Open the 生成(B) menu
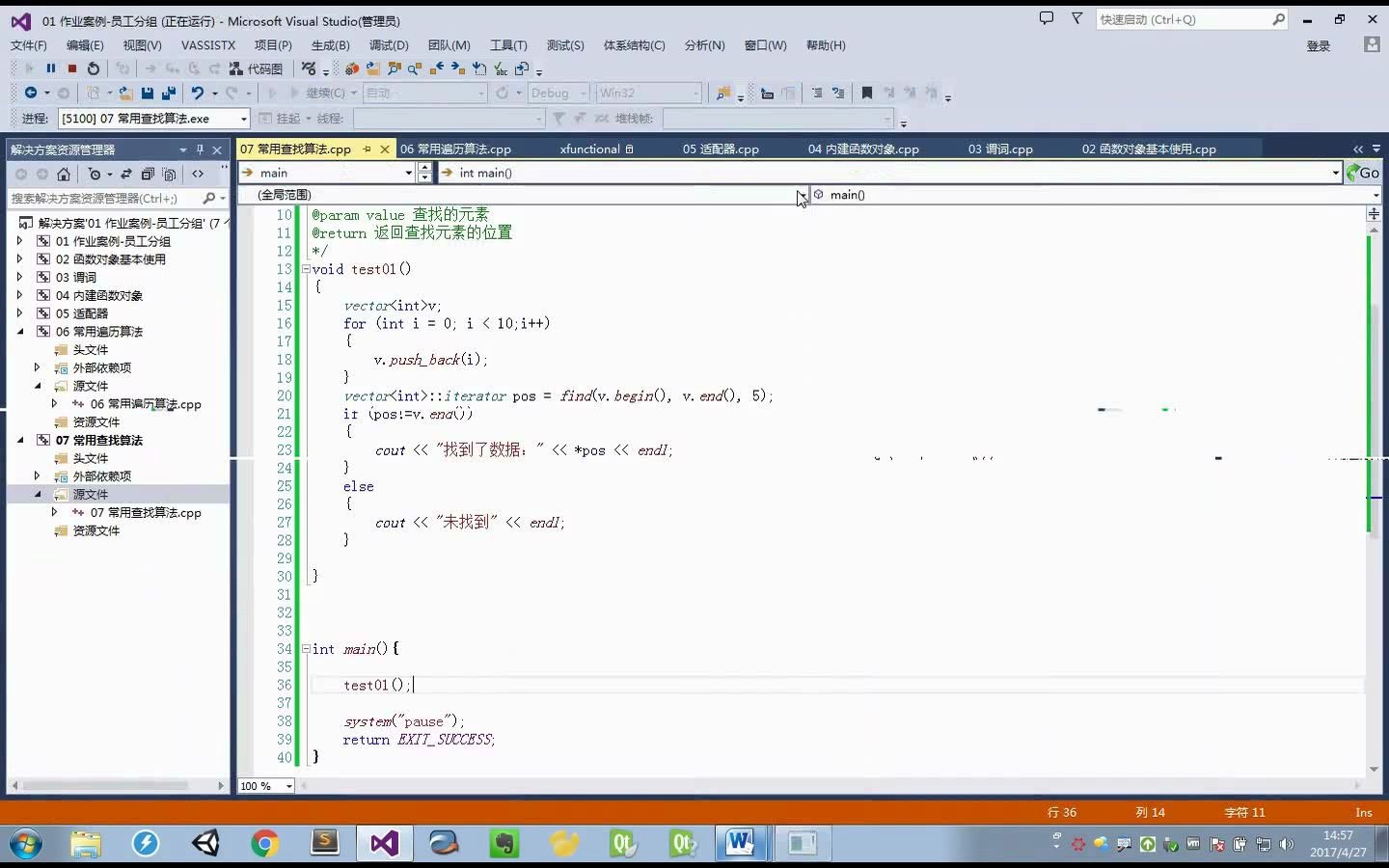 tap(331, 45)
